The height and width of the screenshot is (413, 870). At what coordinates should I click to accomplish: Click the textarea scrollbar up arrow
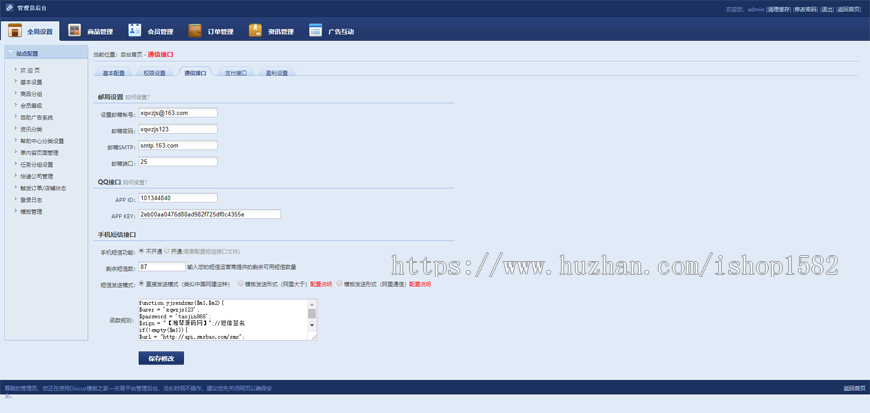tap(312, 304)
